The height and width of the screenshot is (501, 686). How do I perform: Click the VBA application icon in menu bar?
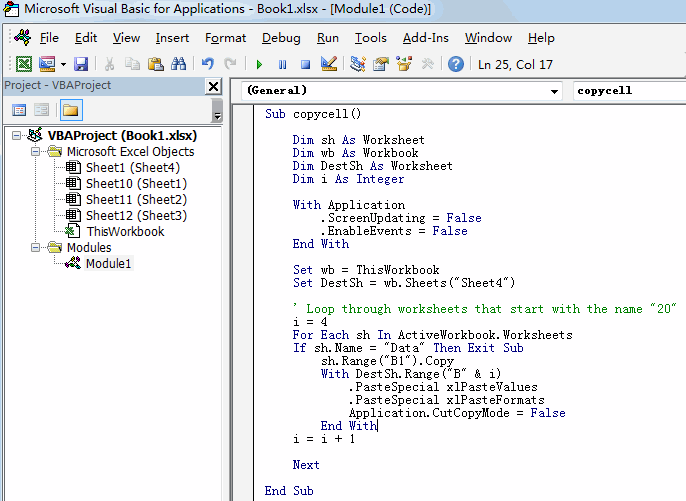23,38
